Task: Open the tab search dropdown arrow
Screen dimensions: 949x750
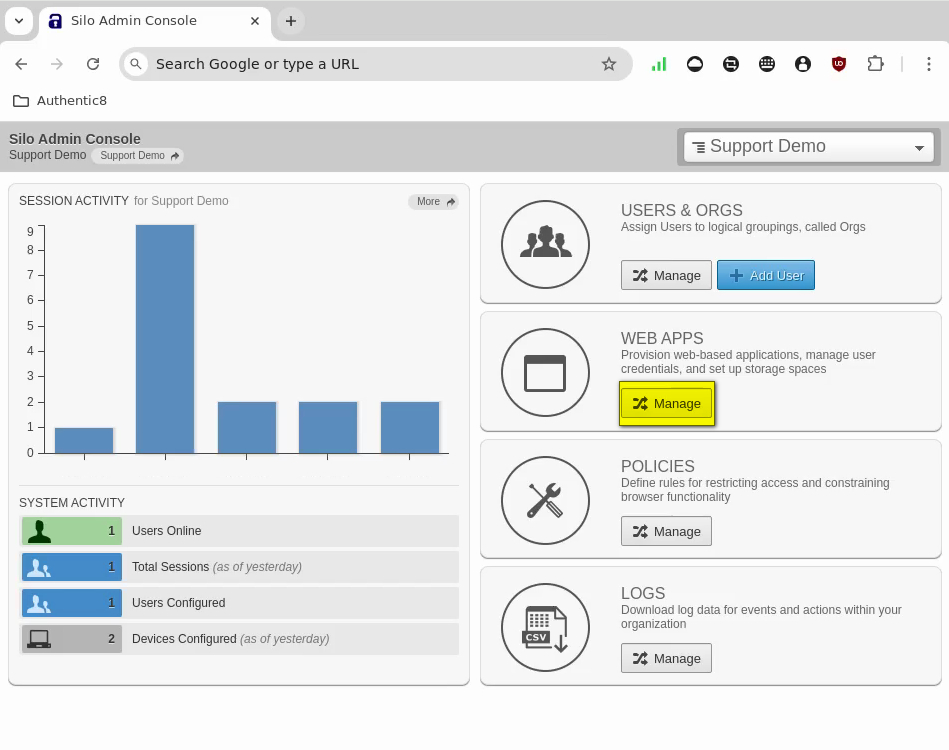Action: pos(19,21)
